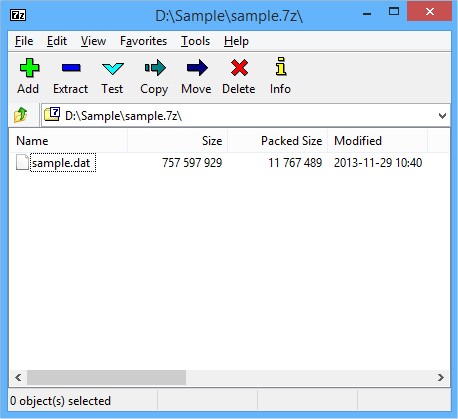Minimize the 7-Zip window
The width and height of the screenshot is (458, 419).
click(367, 14)
